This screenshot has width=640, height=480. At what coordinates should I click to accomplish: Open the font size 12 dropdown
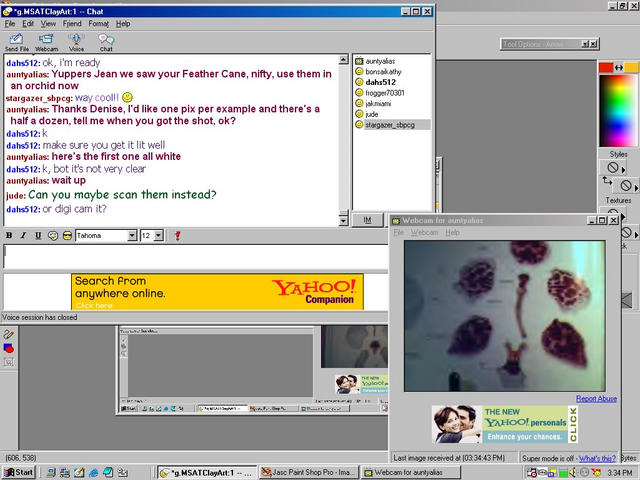pos(159,236)
